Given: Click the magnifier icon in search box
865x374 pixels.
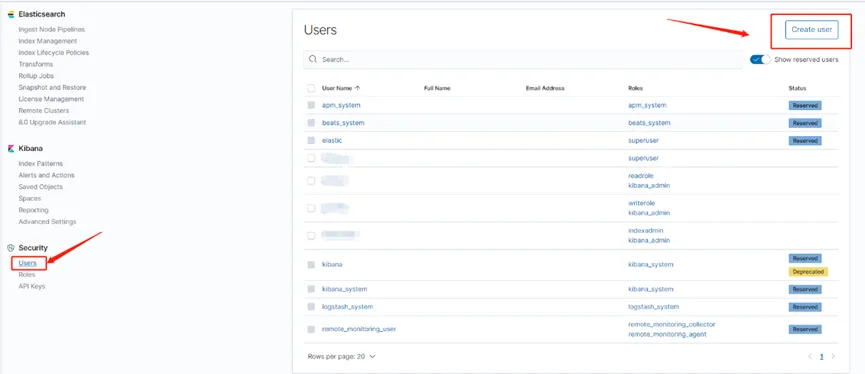Looking at the screenshot, I should tap(313, 59).
